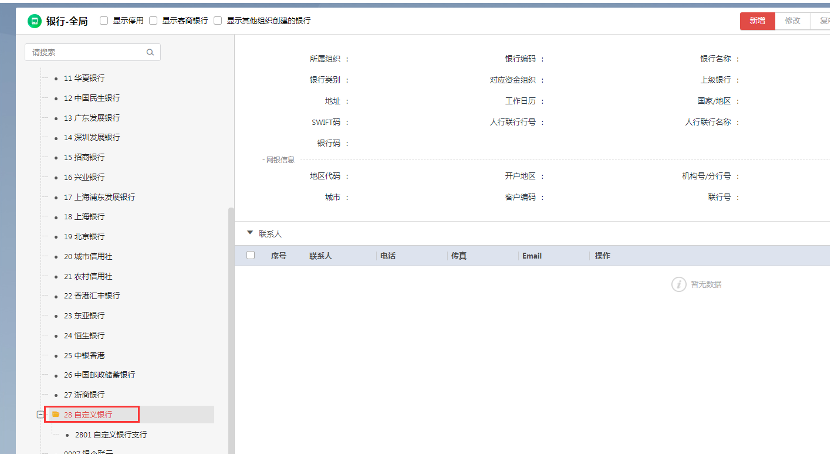Click the 银行编码 field label
The width and height of the screenshot is (830, 454).
(520, 59)
